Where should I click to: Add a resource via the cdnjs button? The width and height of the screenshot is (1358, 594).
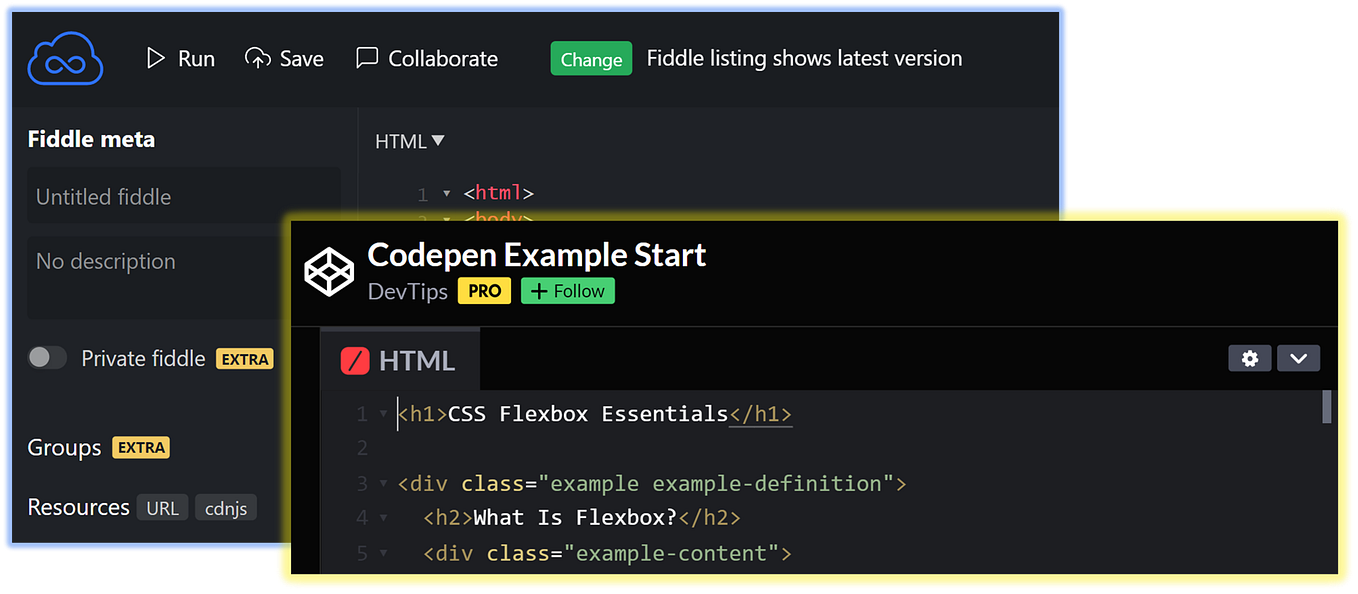click(x=225, y=507)
